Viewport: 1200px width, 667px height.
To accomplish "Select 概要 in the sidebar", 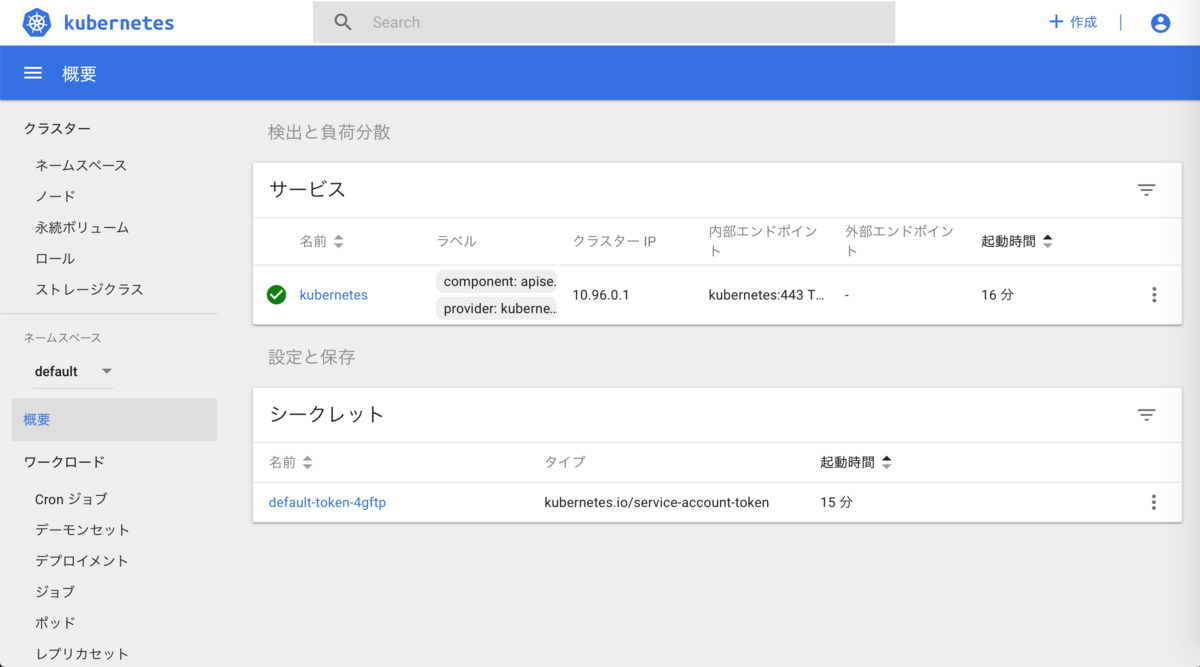I will (114, 420).
